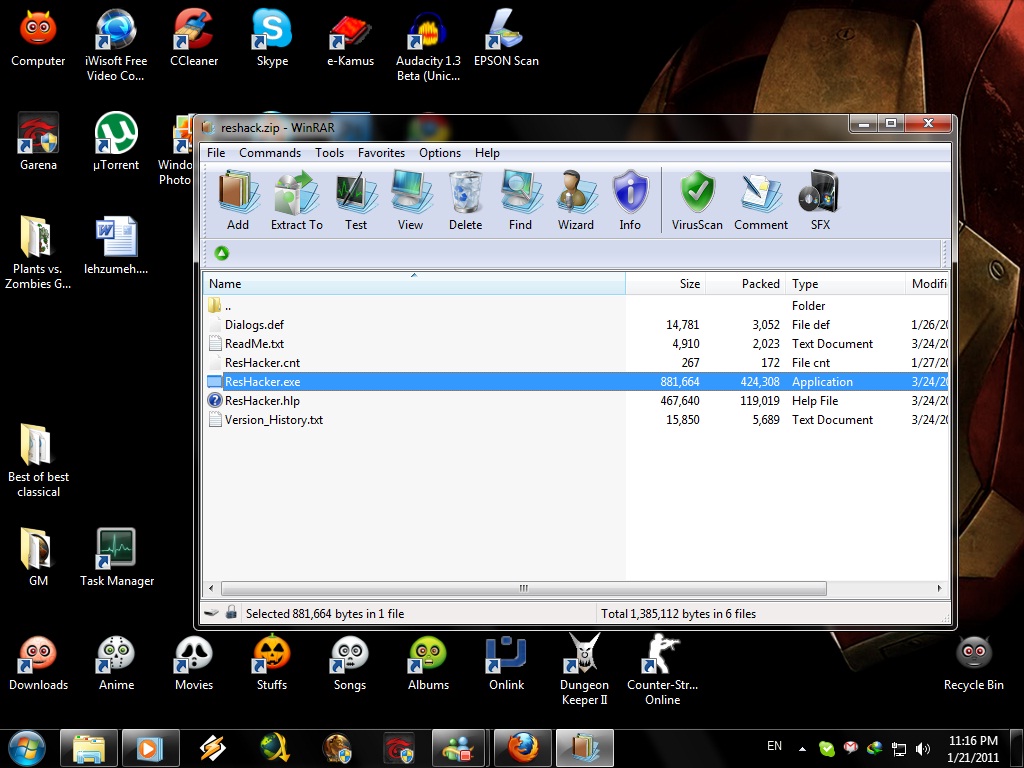Screen dimensions: 1024x768
Task: Open the CCleaner desktop shortcut
Action: (194, 38)
